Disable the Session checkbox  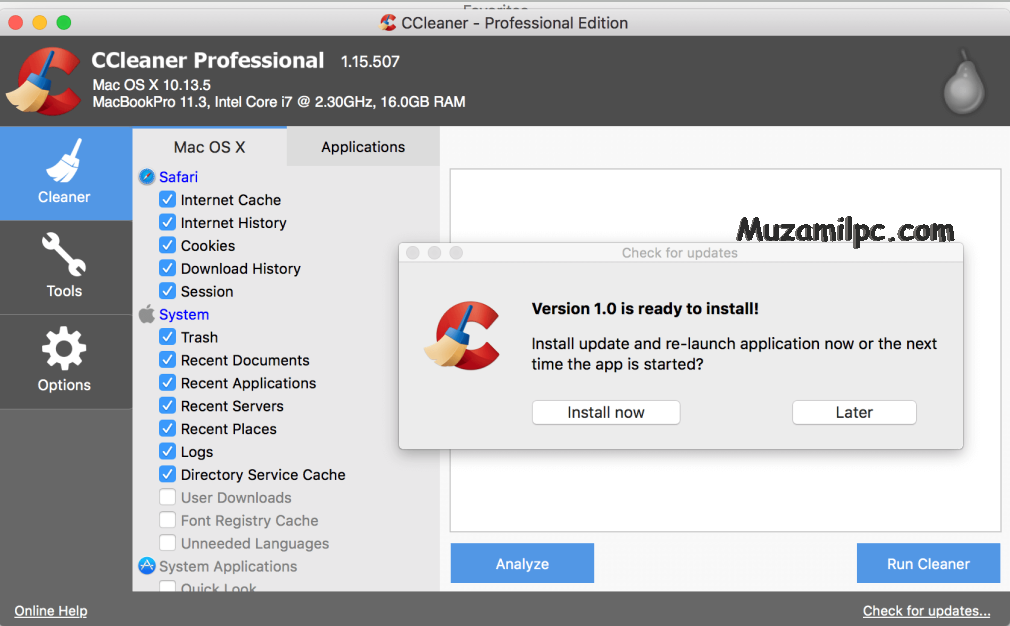(167, 291)
